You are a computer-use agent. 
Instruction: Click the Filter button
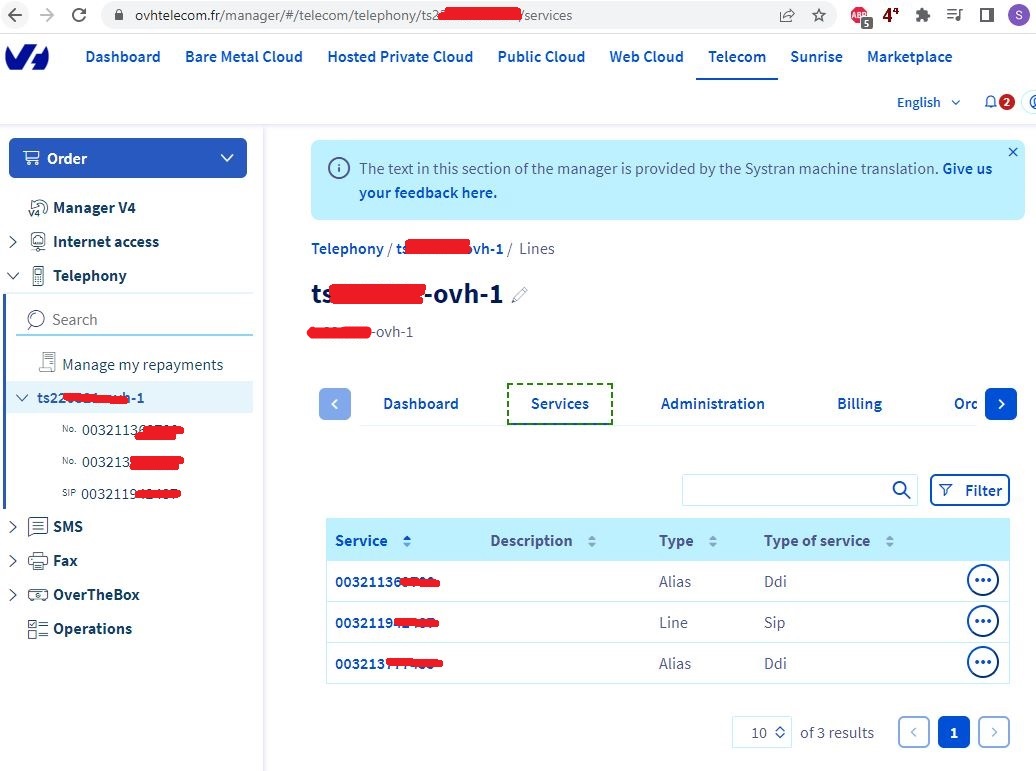969,490
